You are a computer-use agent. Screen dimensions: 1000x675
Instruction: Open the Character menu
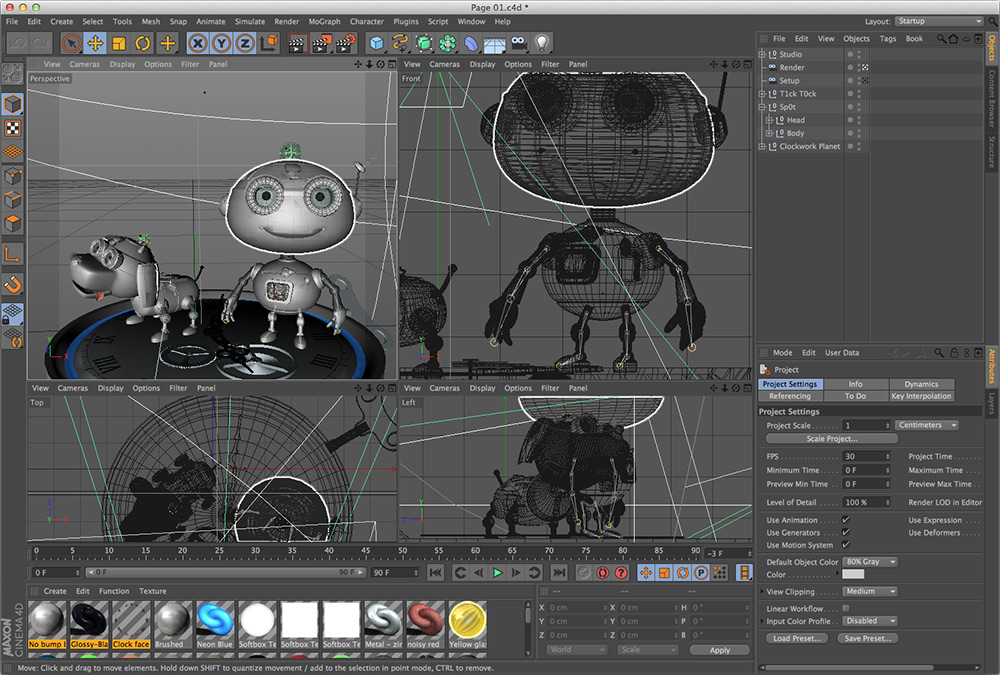(x=367, y=21)
